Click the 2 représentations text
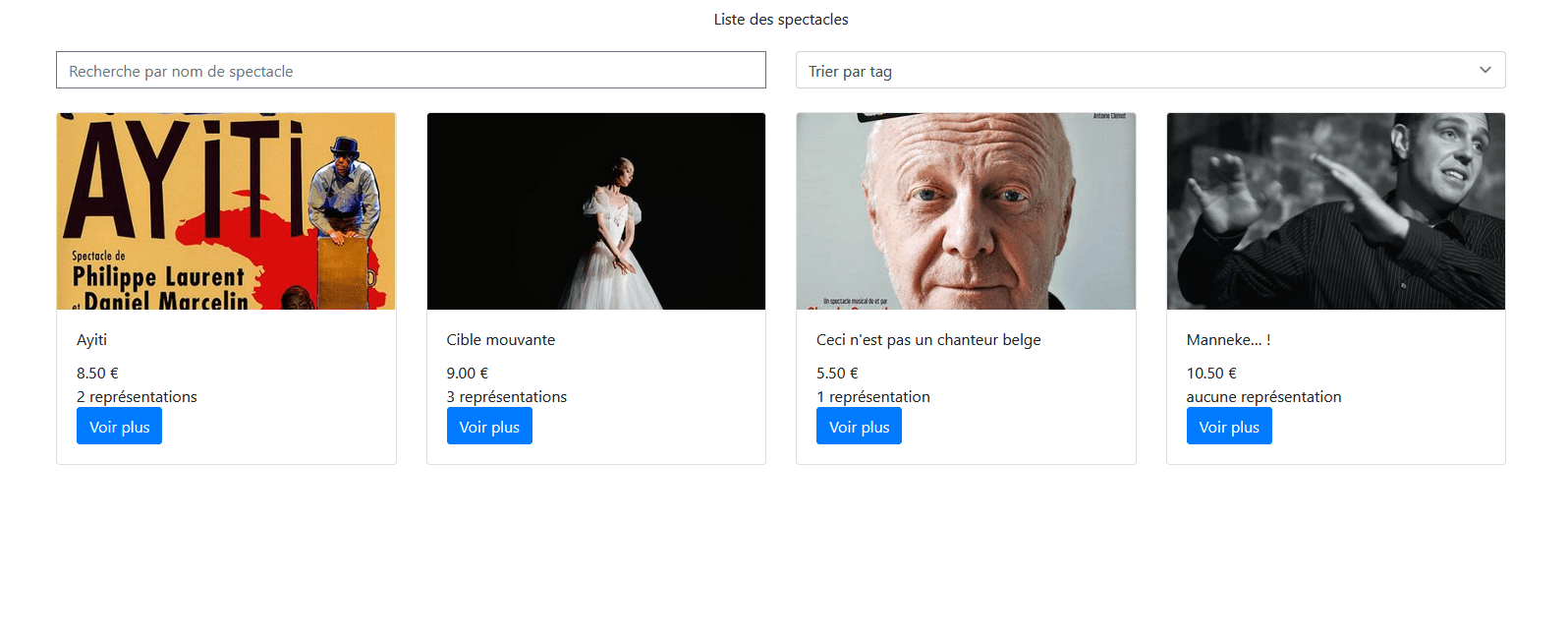 coord(137,397)
